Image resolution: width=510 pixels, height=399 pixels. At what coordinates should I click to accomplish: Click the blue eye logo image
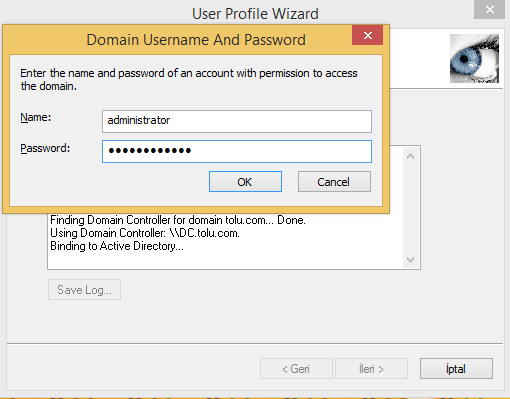tap(474, 58)
